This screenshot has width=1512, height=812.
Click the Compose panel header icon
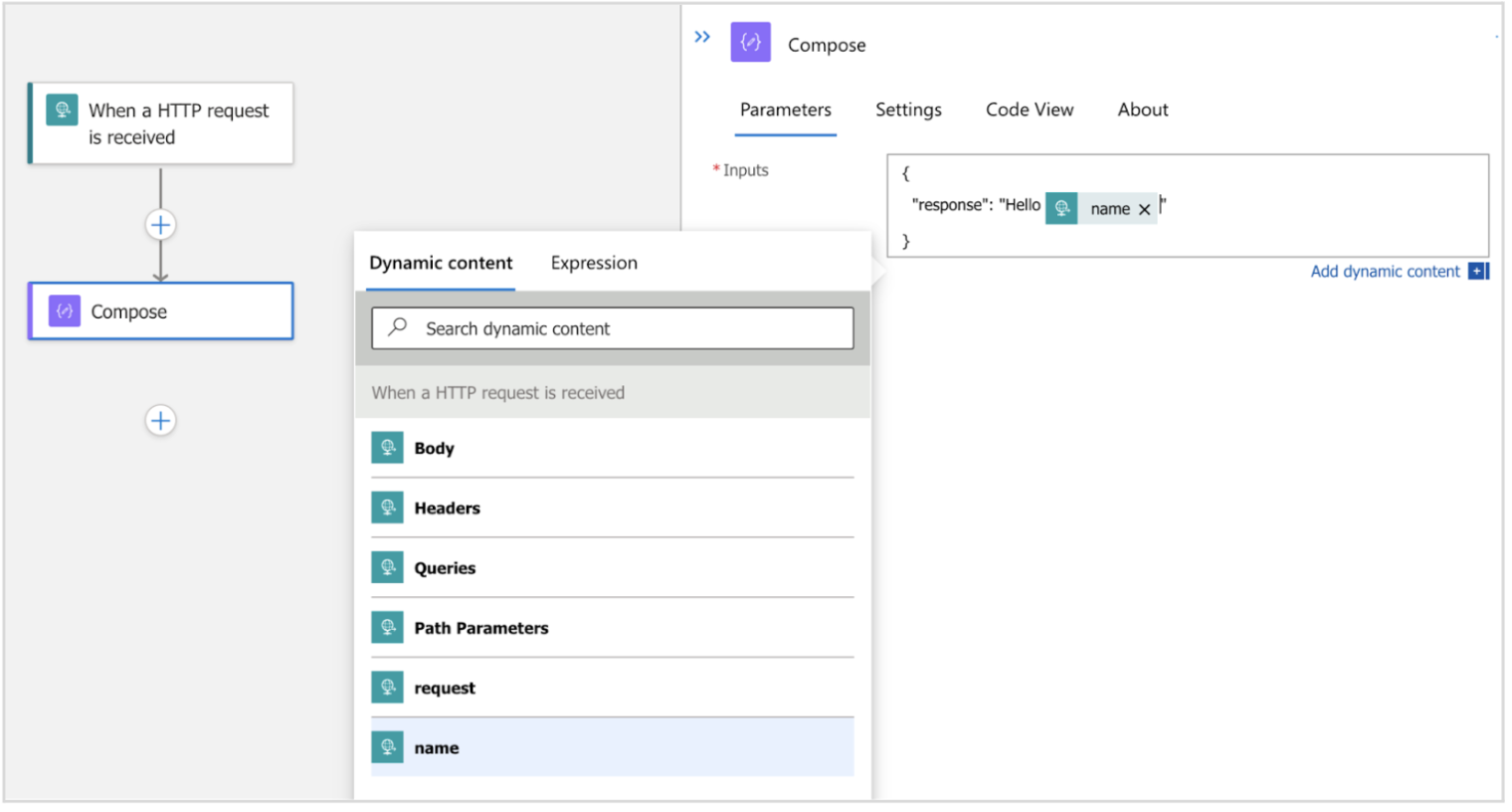(750, 43)
